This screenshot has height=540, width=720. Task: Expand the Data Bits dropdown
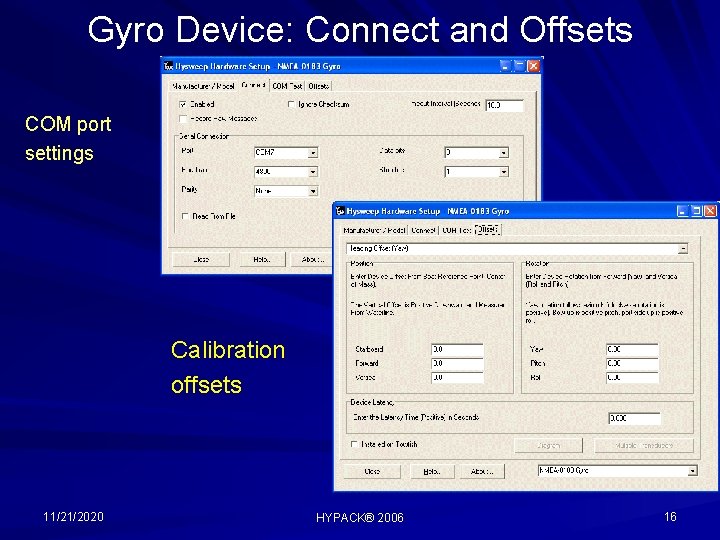(x=504, y=152)
